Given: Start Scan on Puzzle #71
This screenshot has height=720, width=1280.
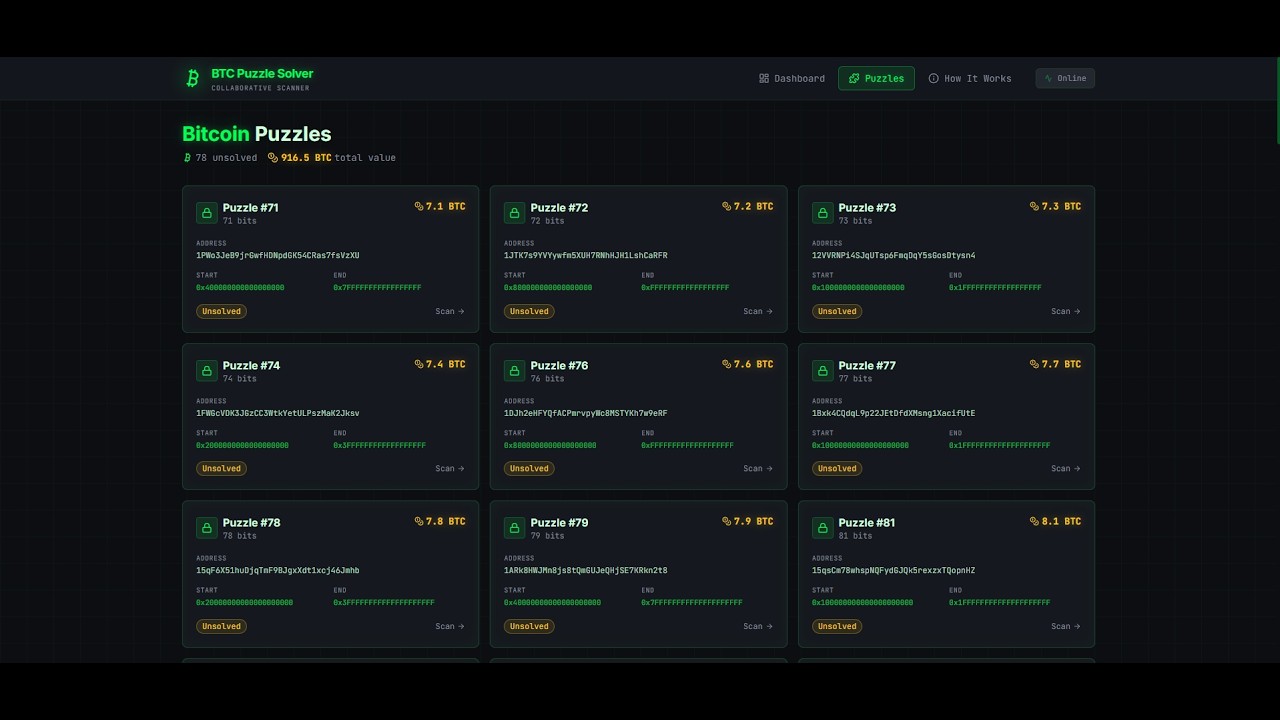Looking at the screenshot, I should [450, 311].
